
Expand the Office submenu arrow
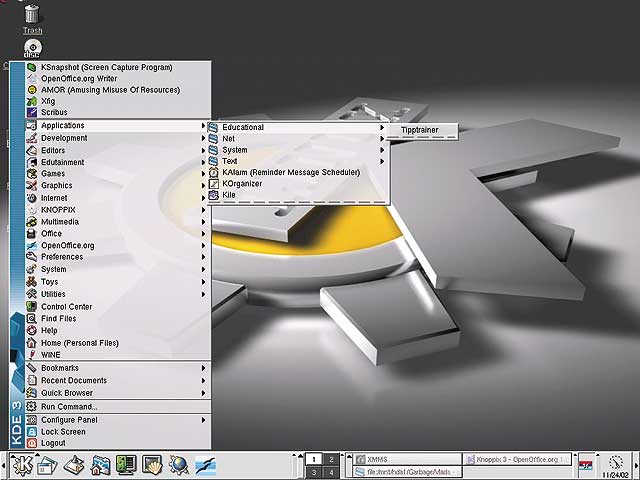pyautogui.click(x=203, y=234)
